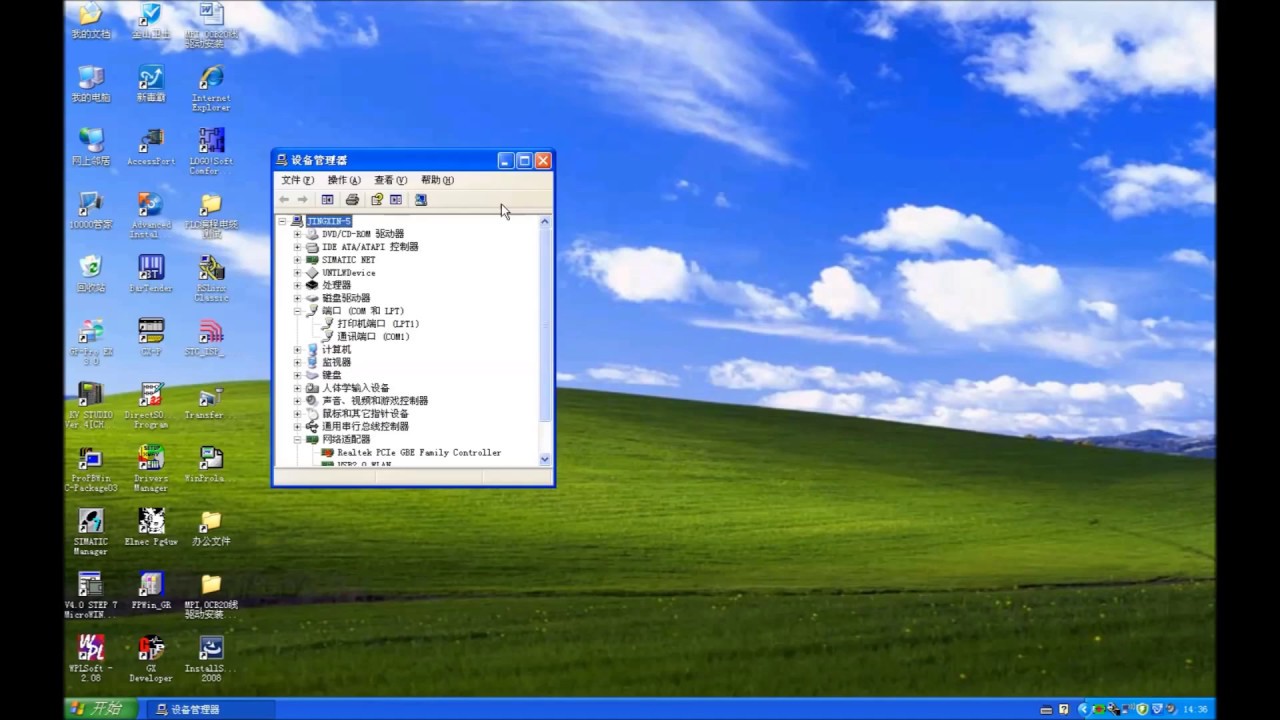This screenshot has height=720, width=1280.
Task: Select the 监视器 tree row
Action: pos(329,362)
